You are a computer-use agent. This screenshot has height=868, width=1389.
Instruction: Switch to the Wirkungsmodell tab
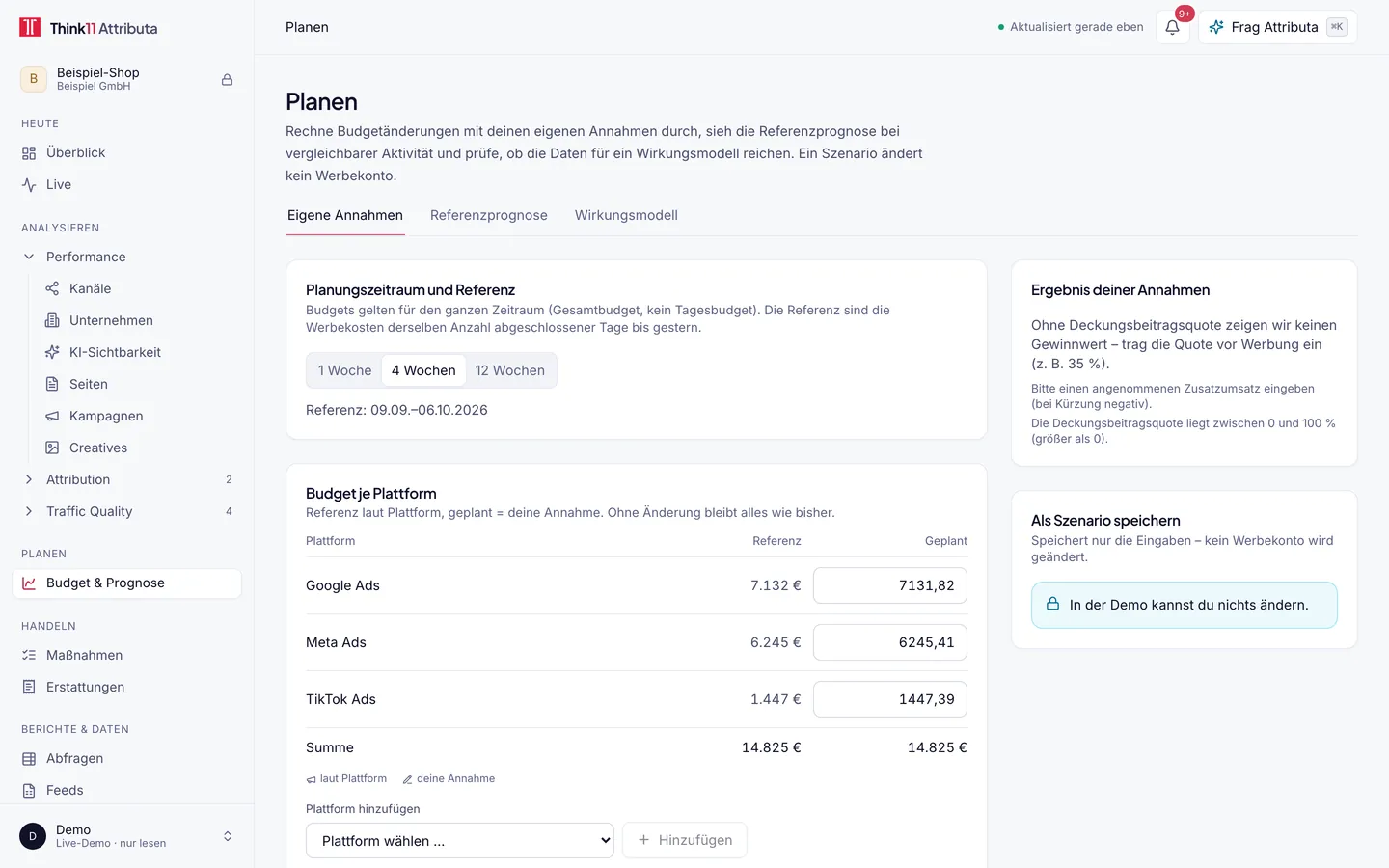pyautogui.click(x=626, y=215)
